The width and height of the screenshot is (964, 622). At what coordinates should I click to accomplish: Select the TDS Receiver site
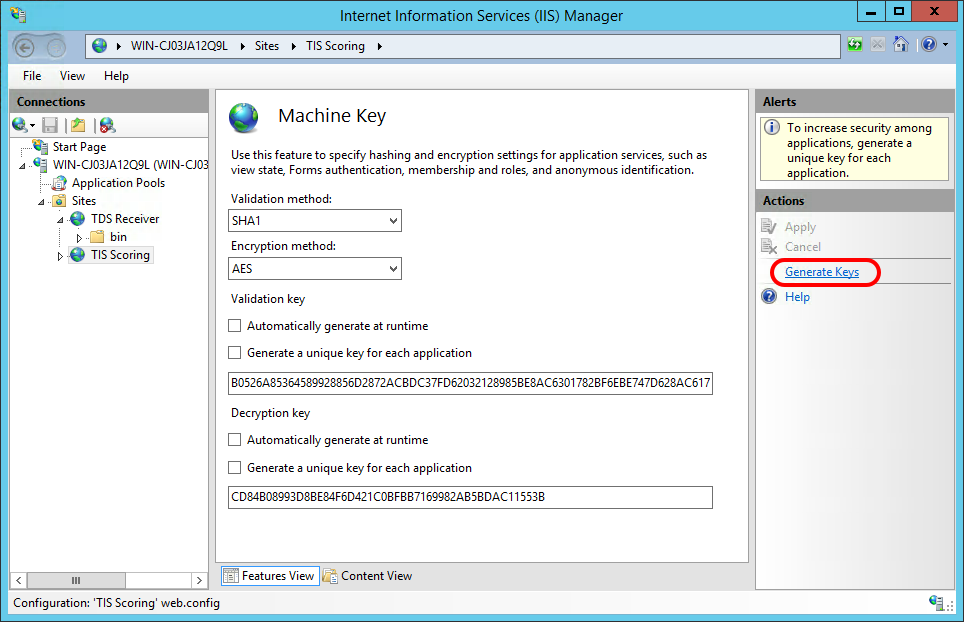(x=125, y=219)
